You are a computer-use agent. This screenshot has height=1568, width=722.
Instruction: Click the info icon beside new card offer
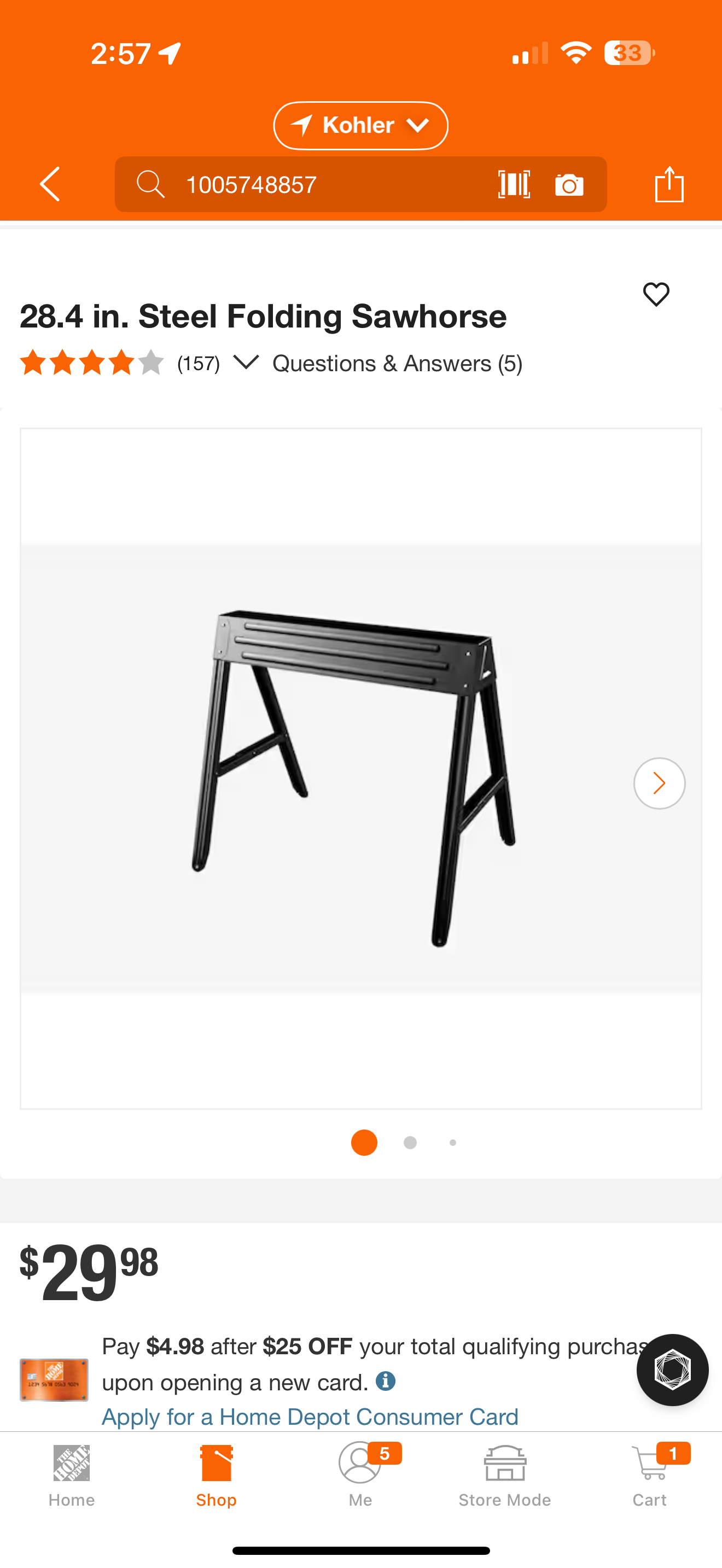386,1381
